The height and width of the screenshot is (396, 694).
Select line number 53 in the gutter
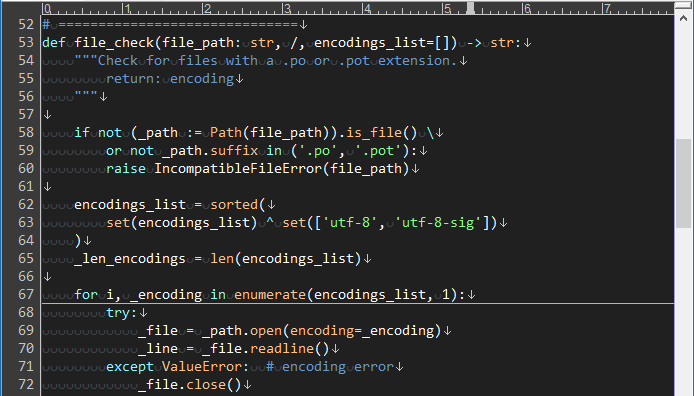tap(26, 42)
